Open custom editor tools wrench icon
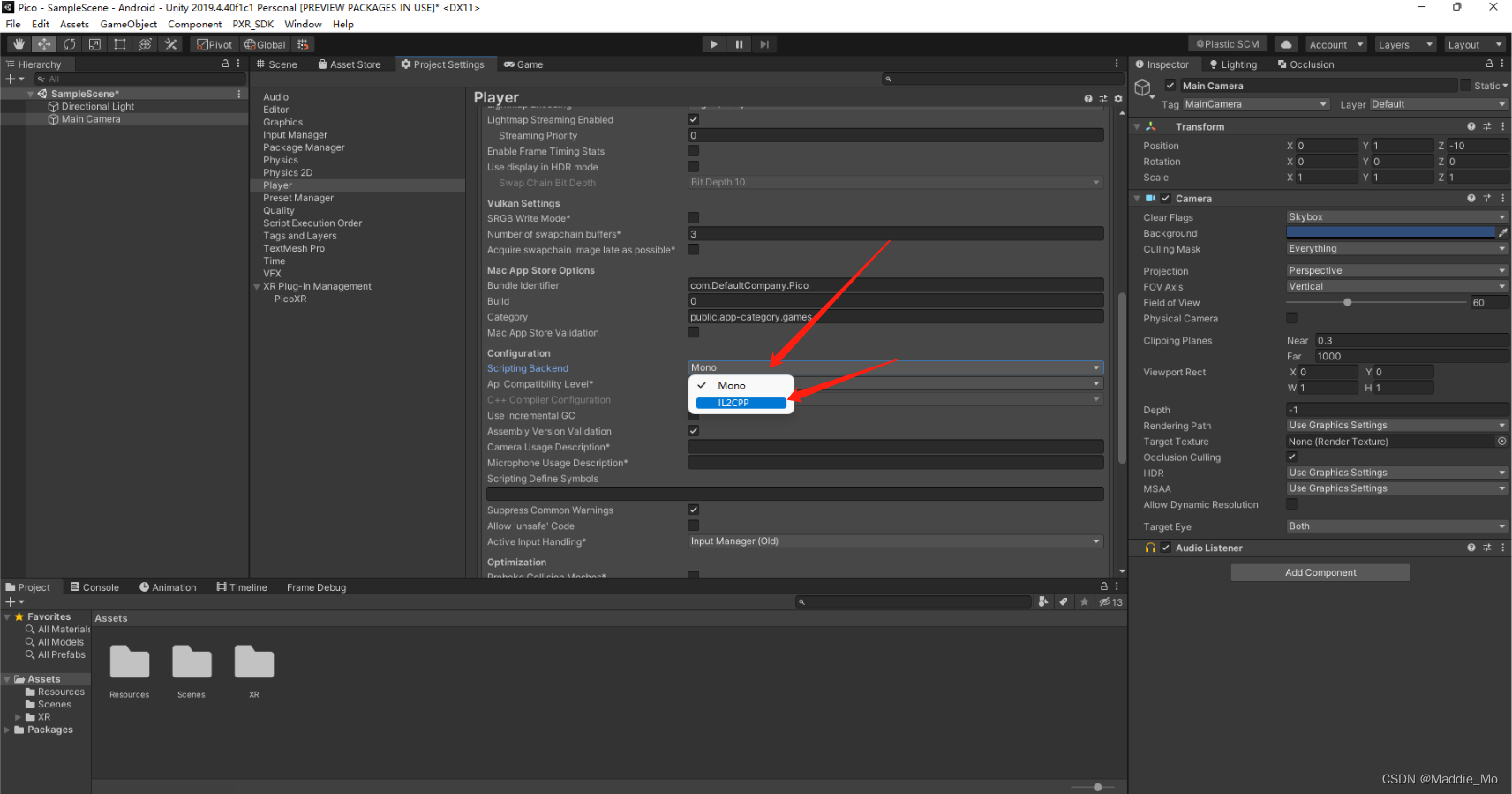 [x=171, y=44]
